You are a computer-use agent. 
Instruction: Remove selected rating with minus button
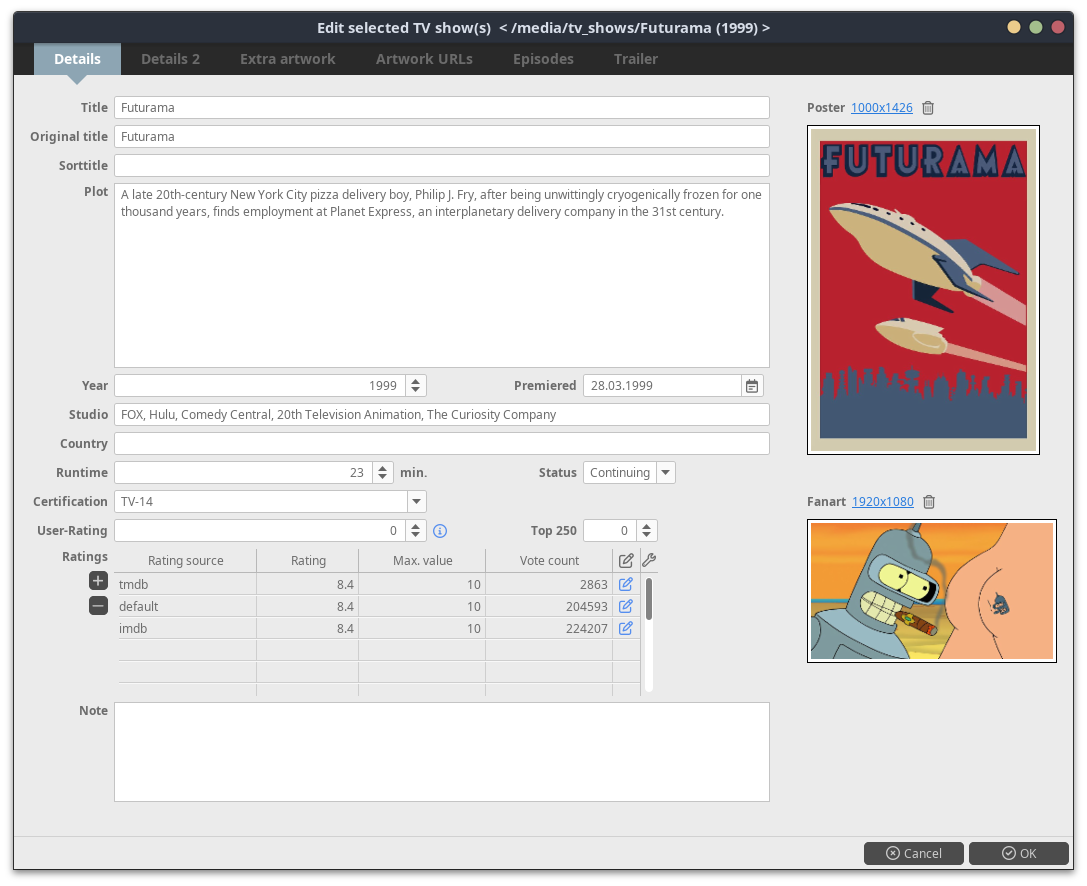98,605
